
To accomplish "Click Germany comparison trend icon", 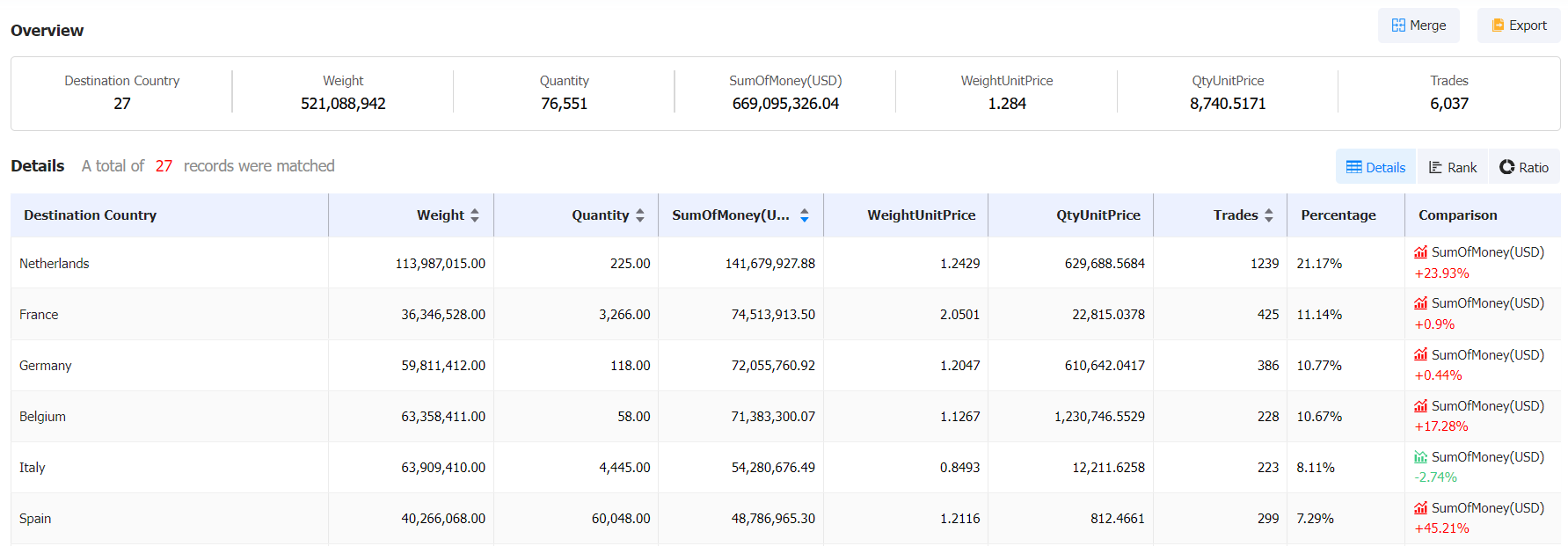I will pos(1420,354).
